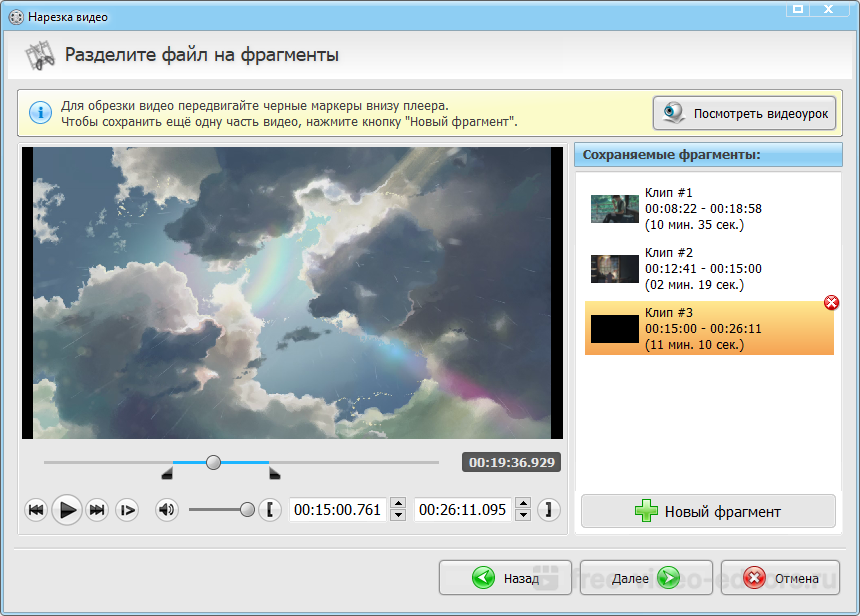
Task: Remove Клип #3 using the red X
Action: click(x=830, y=303)
